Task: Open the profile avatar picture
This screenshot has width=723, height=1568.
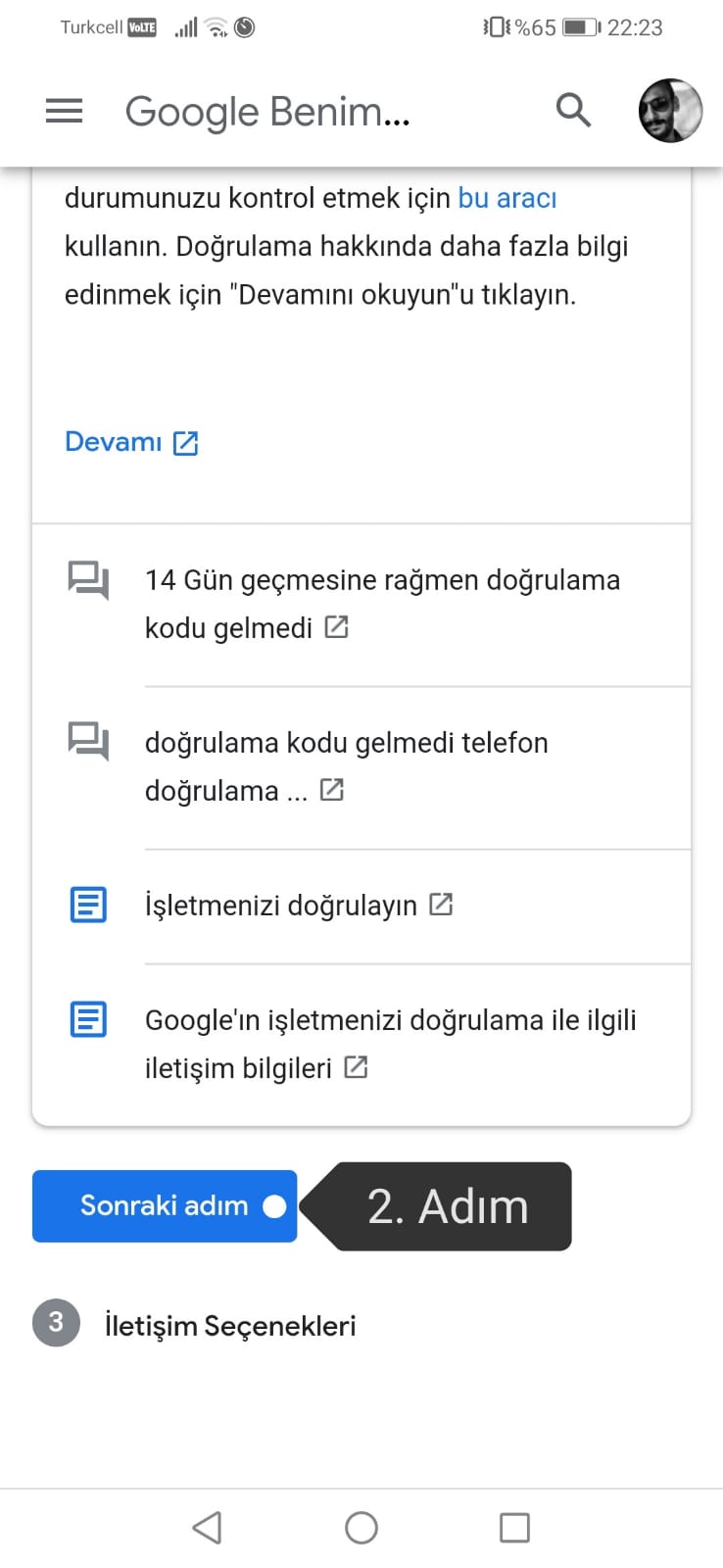Action: (x=670, y=111)
